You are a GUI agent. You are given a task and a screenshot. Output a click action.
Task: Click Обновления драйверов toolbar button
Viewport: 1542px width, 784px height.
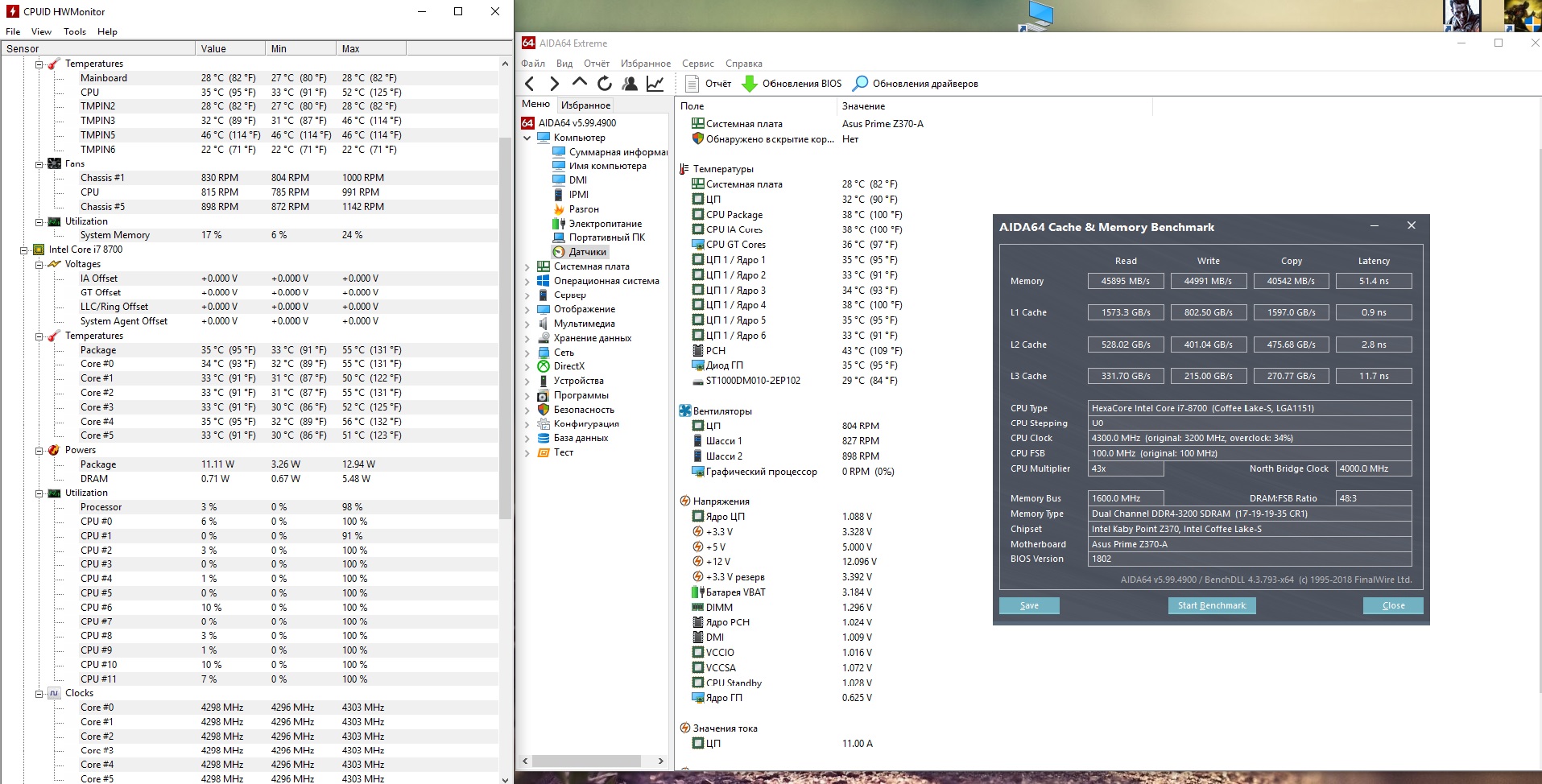click(x=916, y=83)
